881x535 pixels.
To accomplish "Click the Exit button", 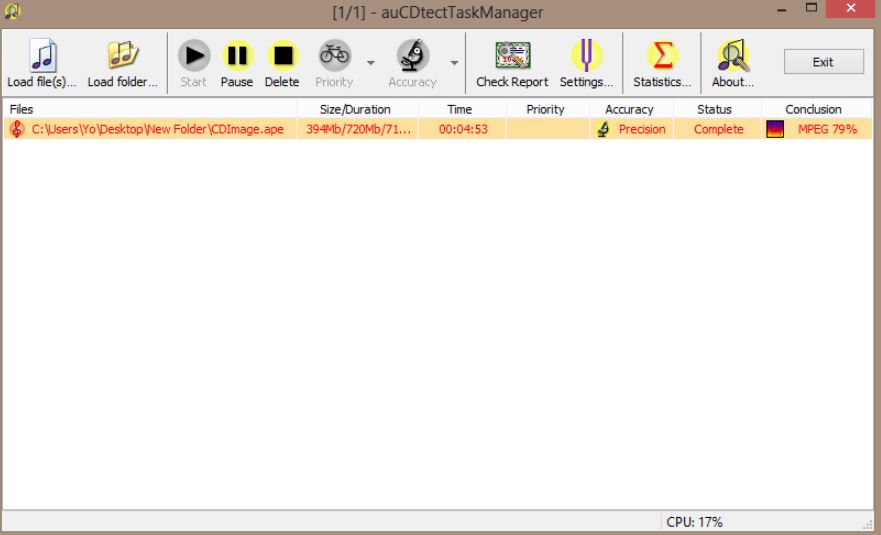I will coord(824,61).
